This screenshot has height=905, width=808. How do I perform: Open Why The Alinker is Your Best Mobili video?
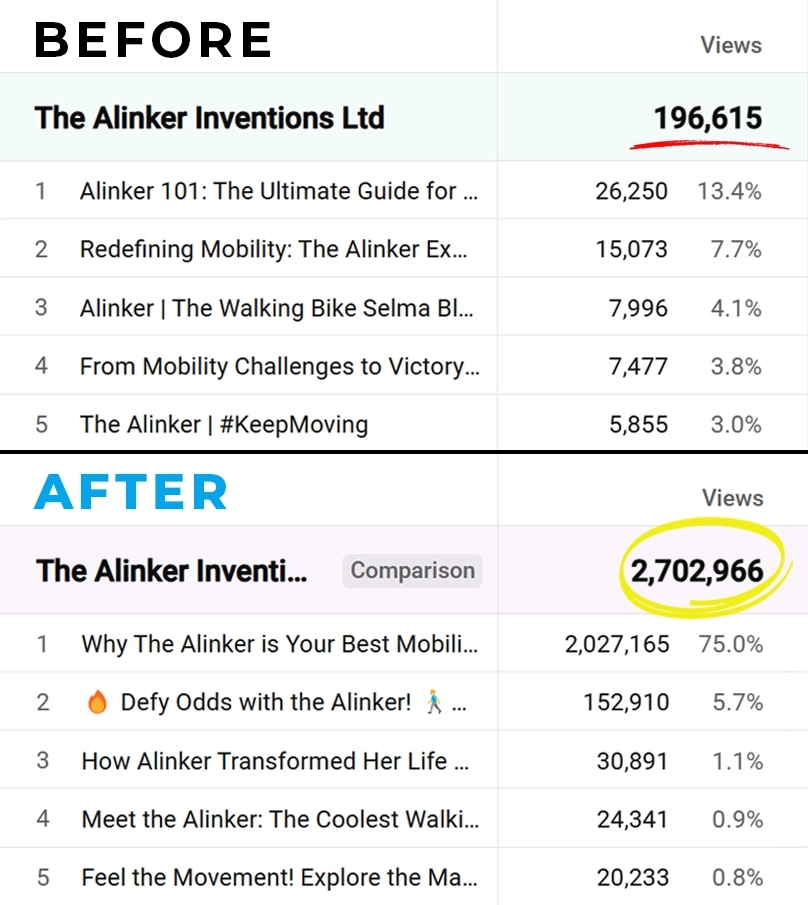280,644
